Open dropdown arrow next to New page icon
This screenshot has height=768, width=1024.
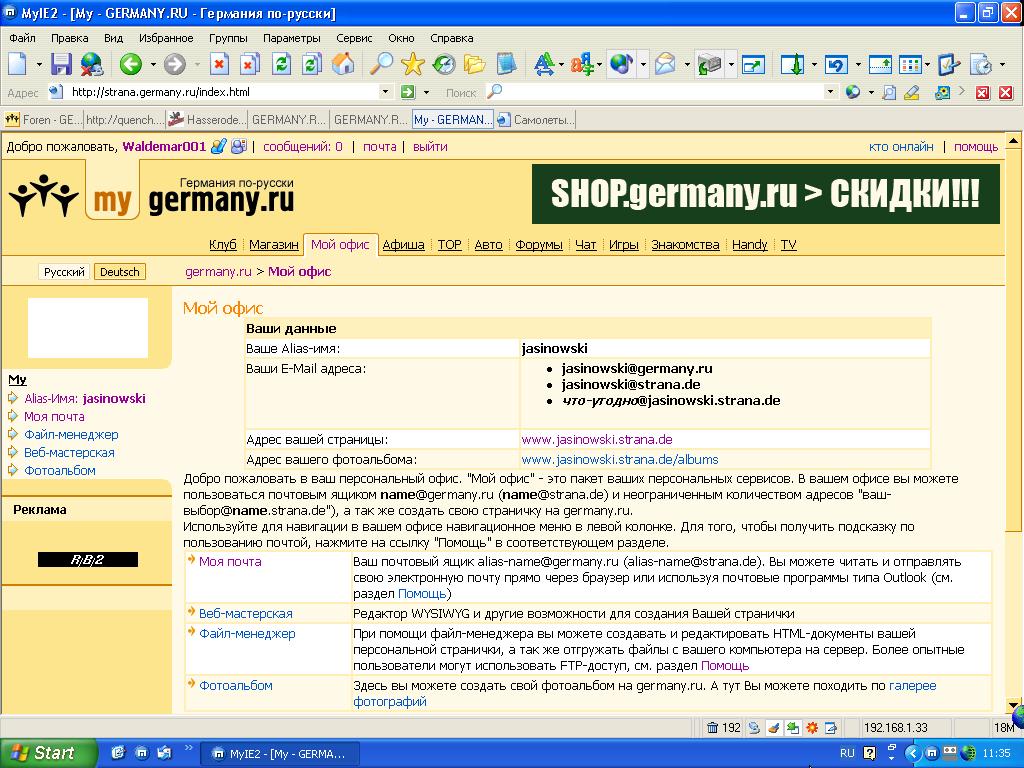click(39, 64)
